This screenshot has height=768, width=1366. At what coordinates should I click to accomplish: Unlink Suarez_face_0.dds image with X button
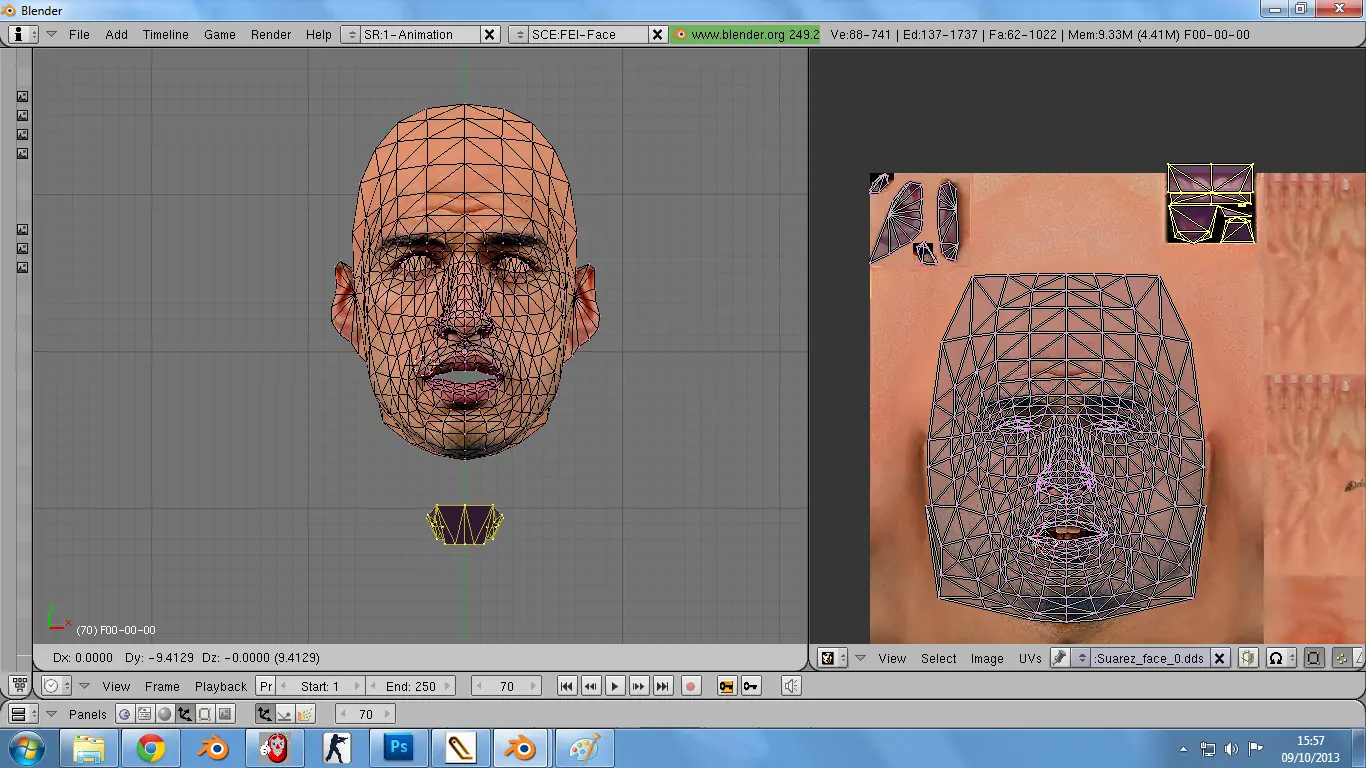click(x=1219, y=658)
